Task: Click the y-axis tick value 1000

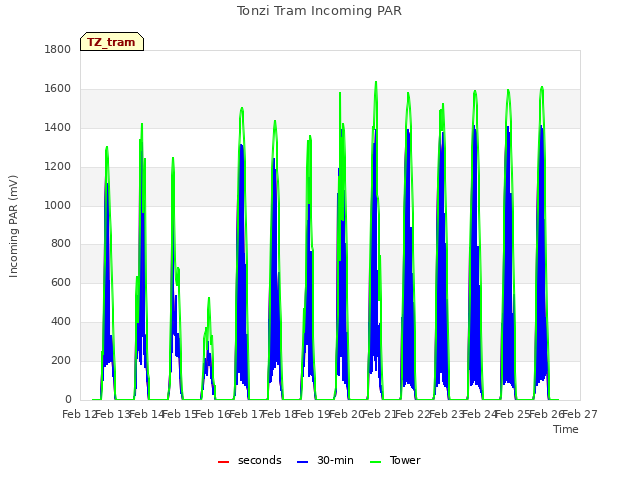Action: point(58,205)
